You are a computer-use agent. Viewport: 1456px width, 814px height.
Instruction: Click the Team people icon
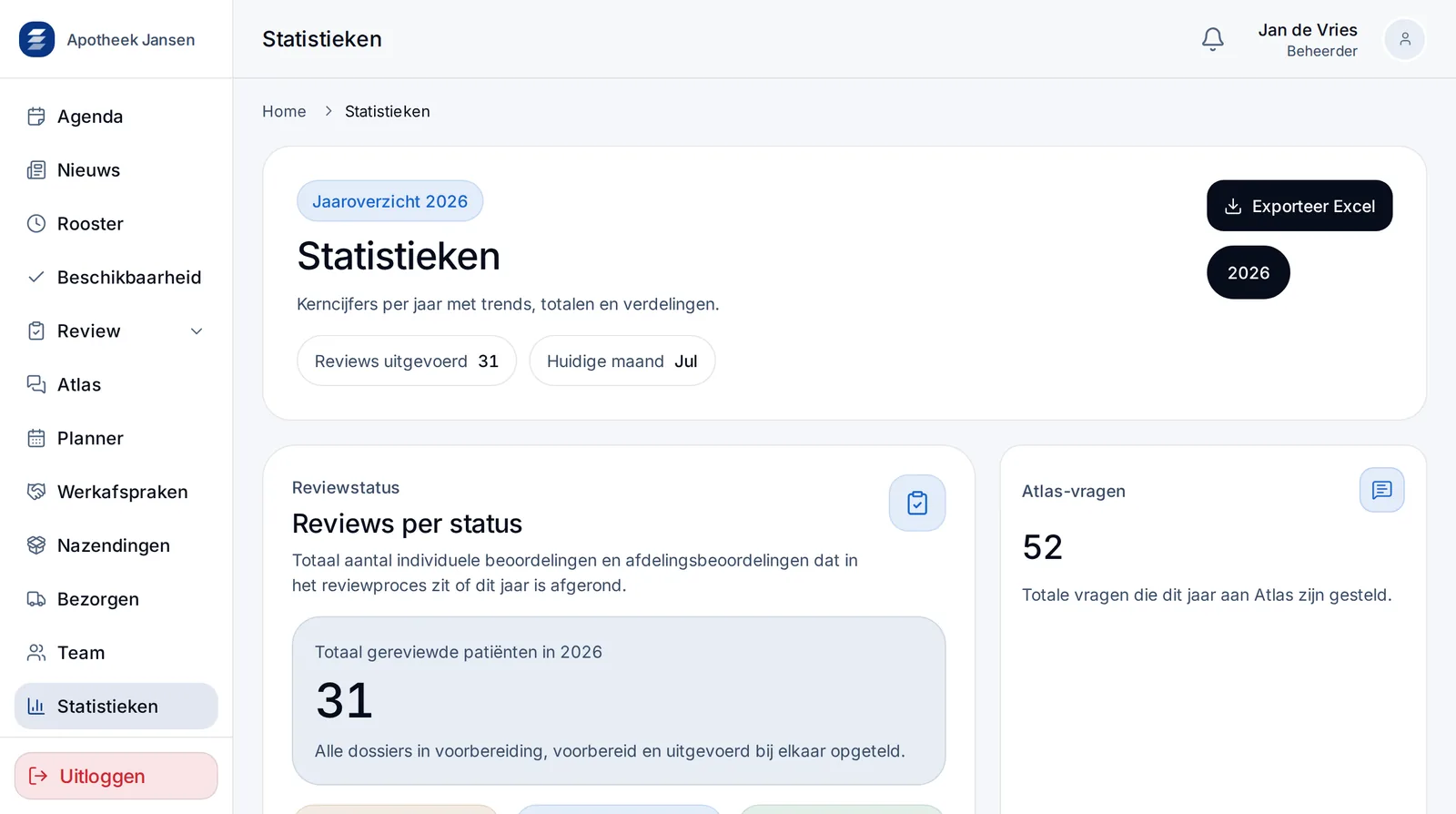(36, 653)
